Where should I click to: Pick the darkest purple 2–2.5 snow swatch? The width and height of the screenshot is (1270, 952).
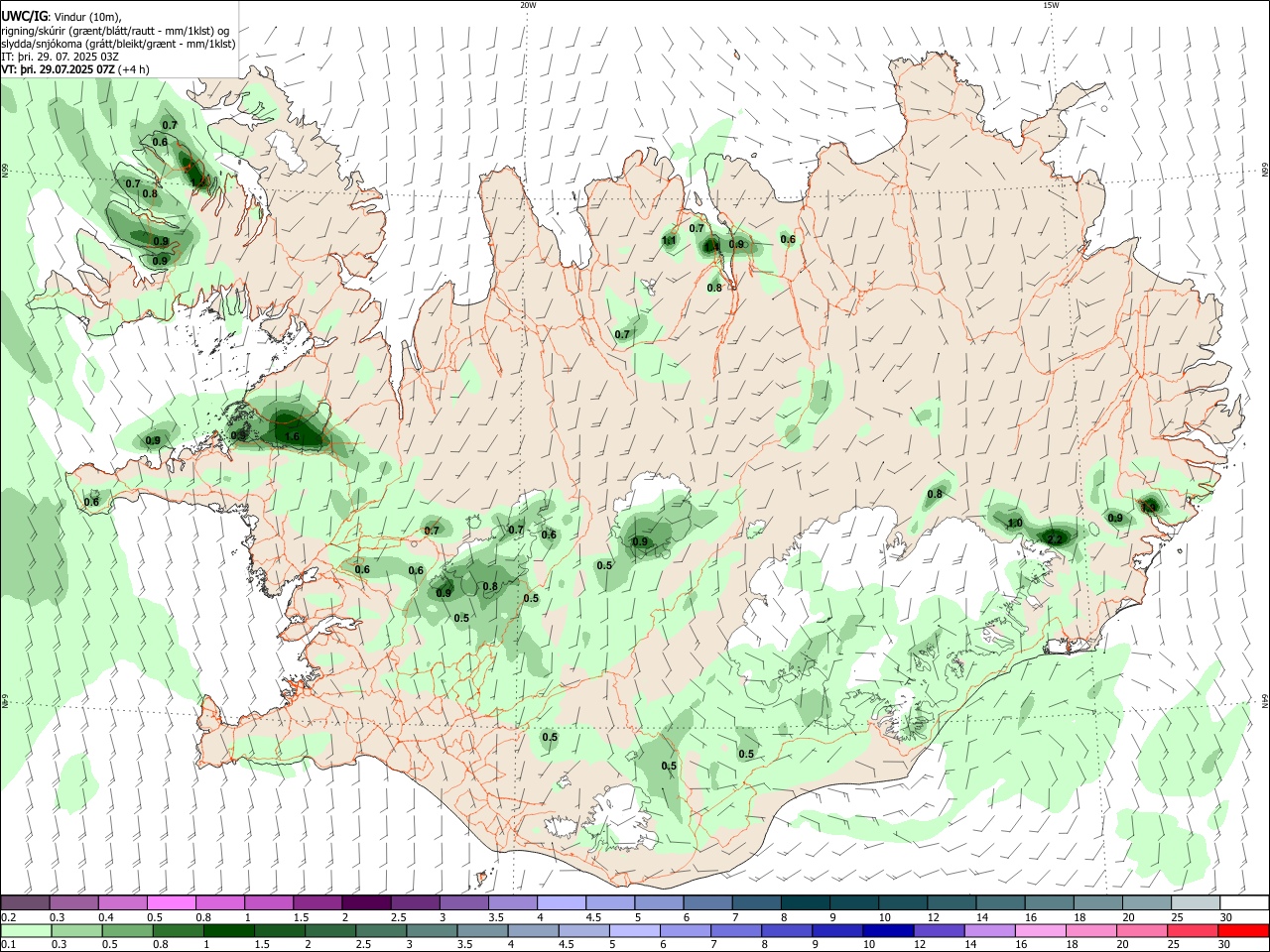pyautogui.click(x=365, y=902)
